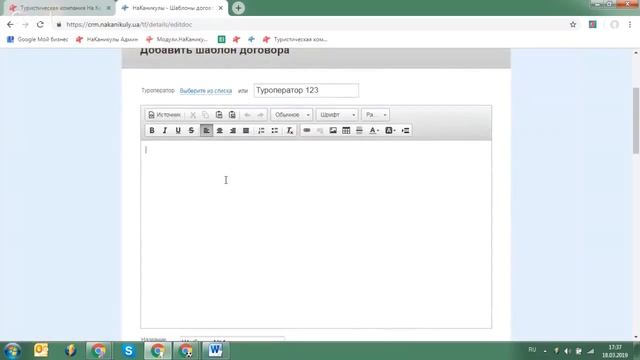Click the volume icon in system tray
Screen dimensions: 640x360
tap(568, 351)
